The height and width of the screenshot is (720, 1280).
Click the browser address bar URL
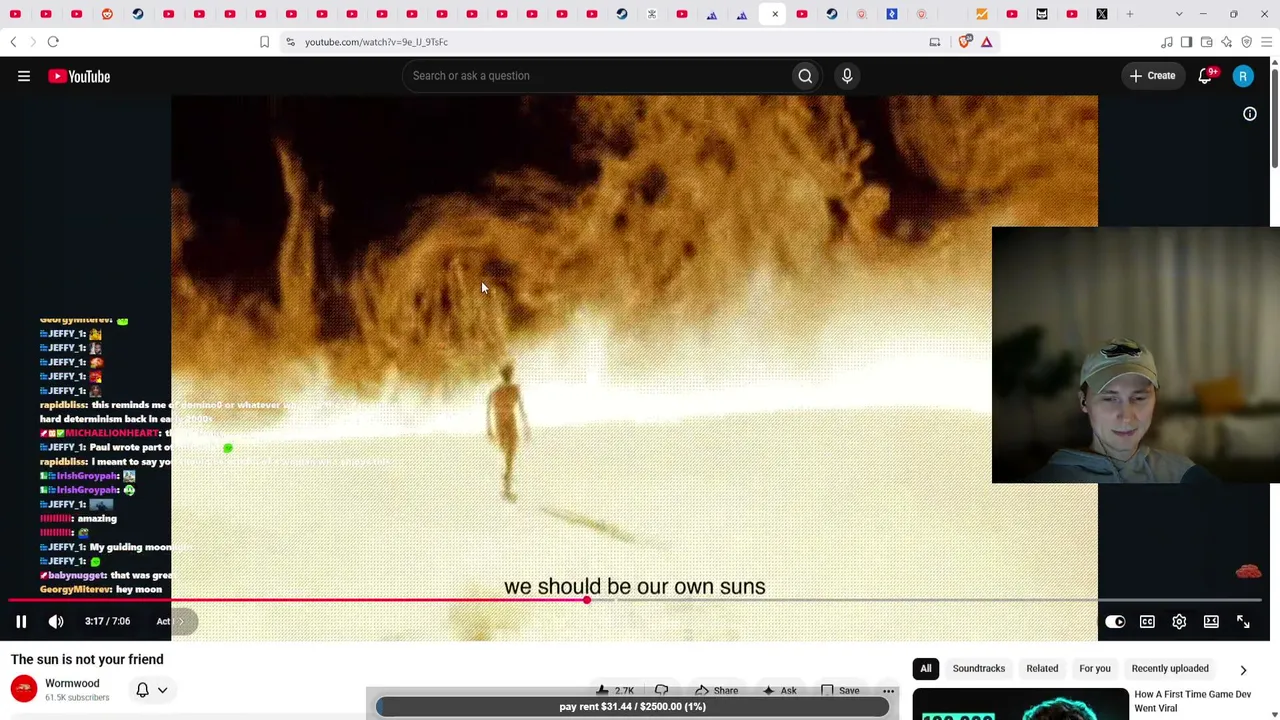tap(376, 42)
